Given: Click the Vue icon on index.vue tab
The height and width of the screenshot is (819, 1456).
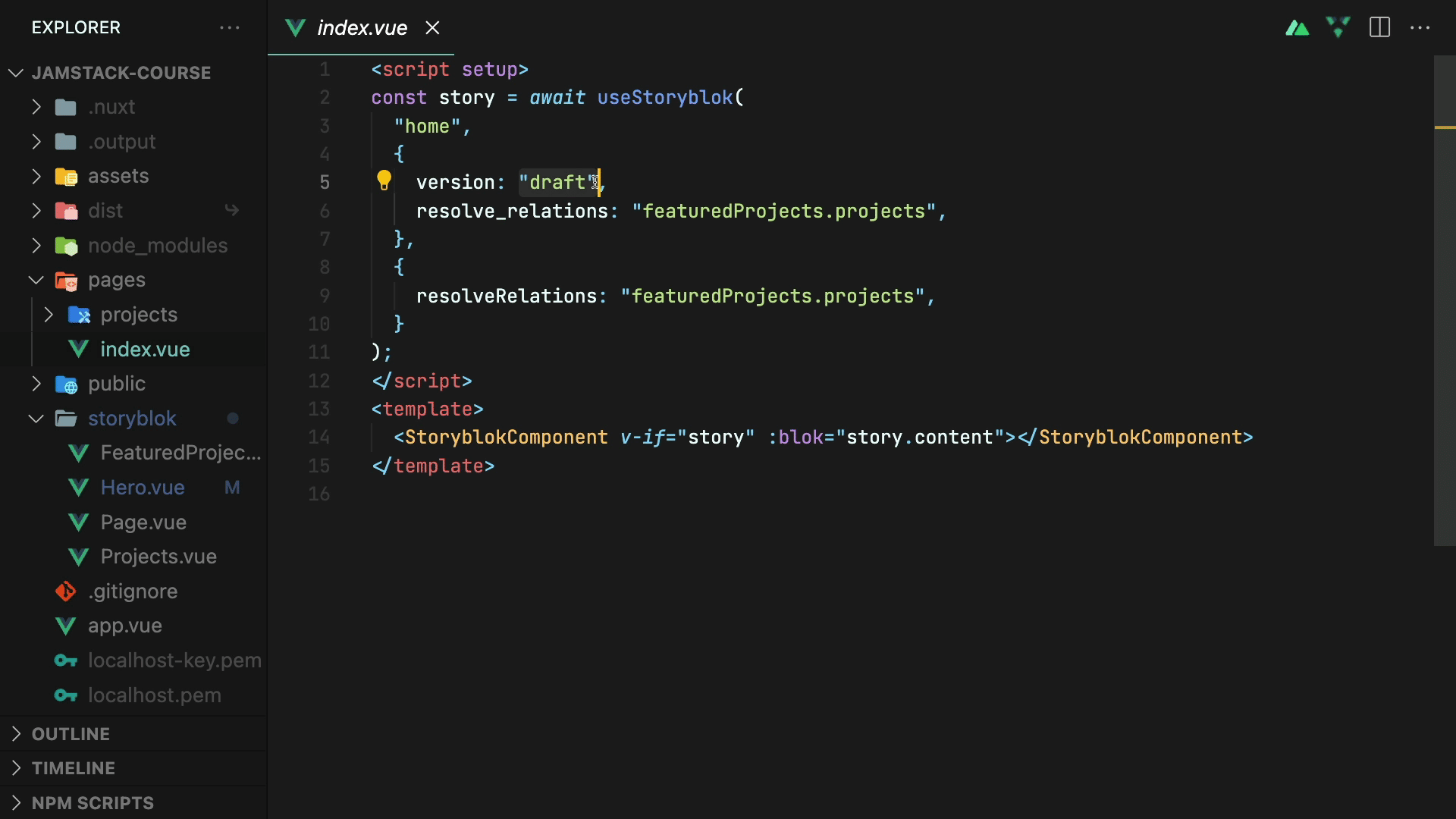Looking at the screenshot, I should coord(295,28).
